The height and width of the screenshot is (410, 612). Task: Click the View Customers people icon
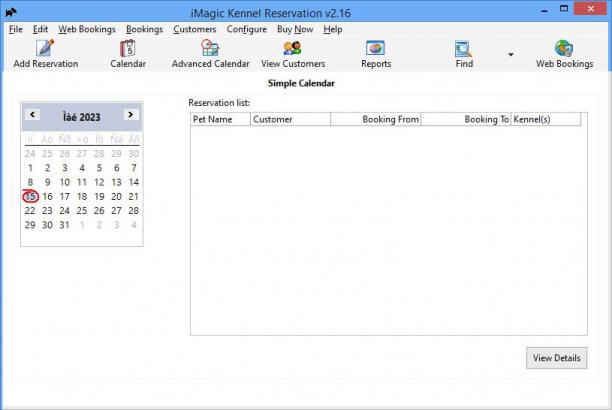pyautogui.click(x=293, y=48)
